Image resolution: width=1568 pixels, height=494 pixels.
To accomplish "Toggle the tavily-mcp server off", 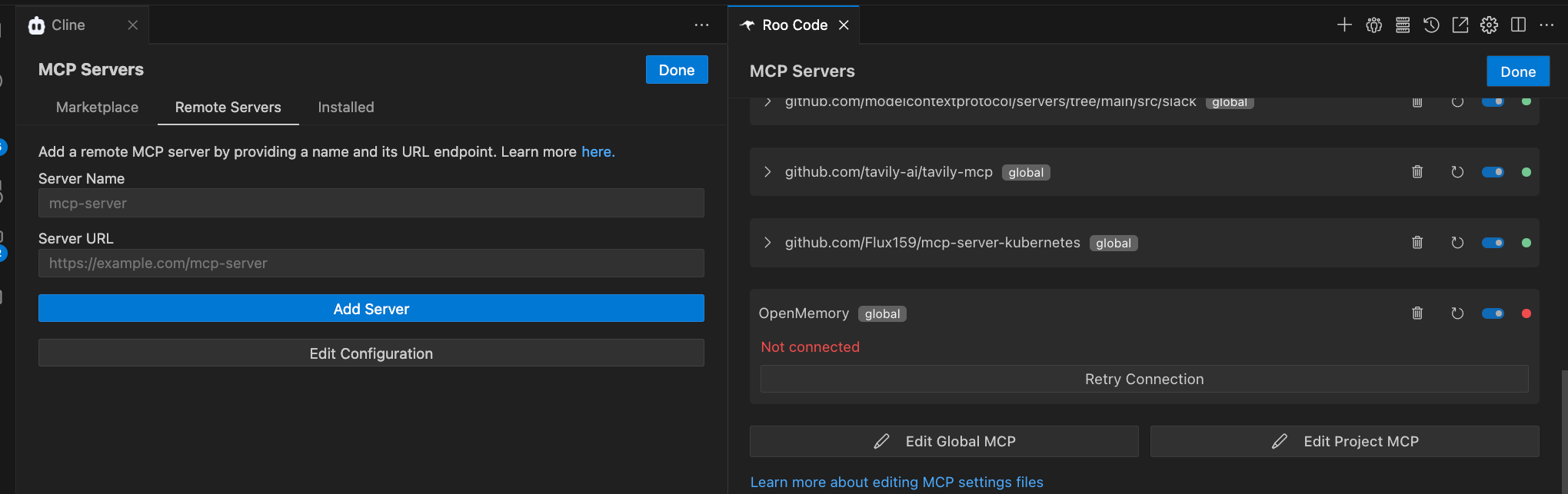I will (x=1493, y=172).
